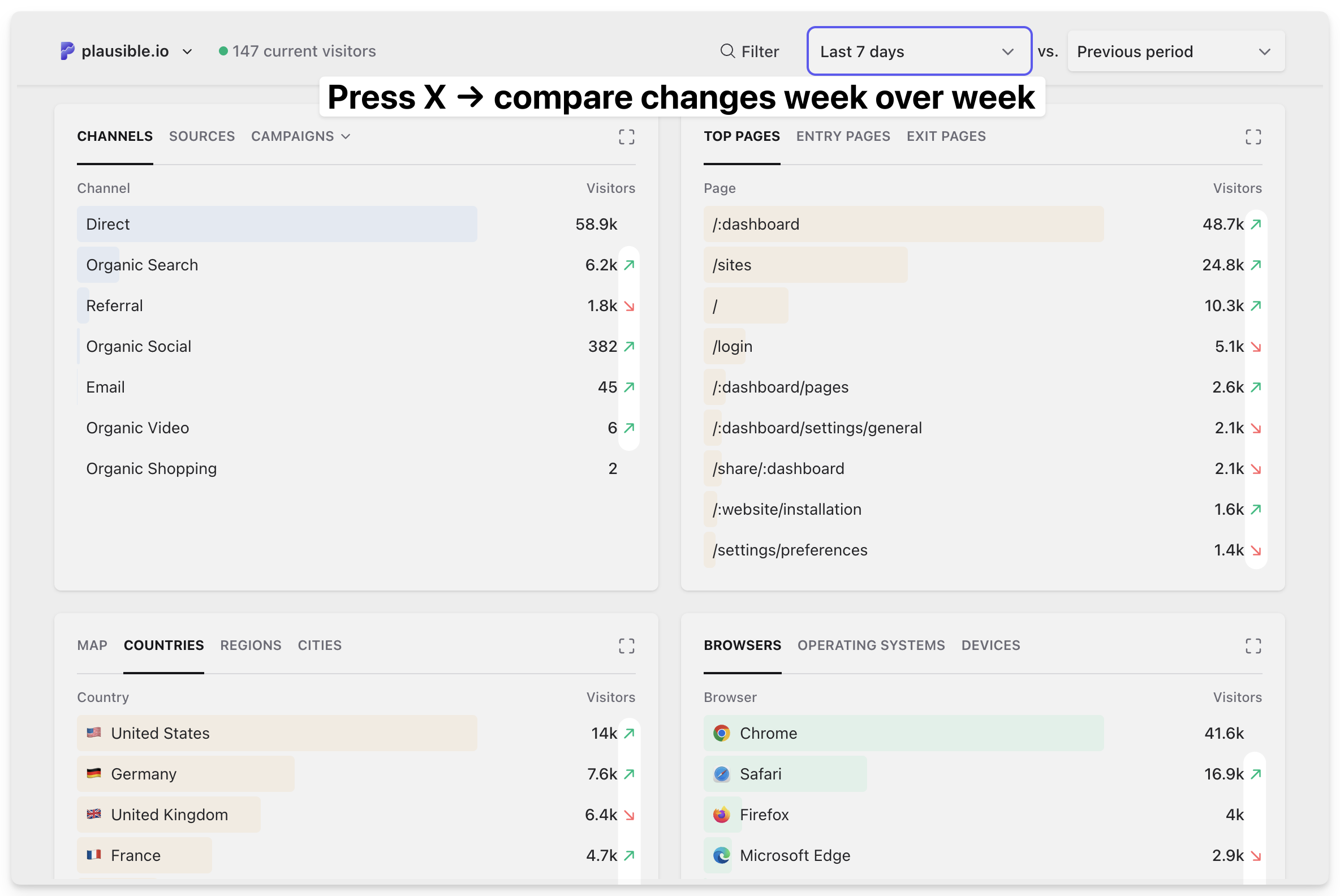1340x896 pixels.
Task: Click the Firefox browser icon
Action: [x=721, y=815]
